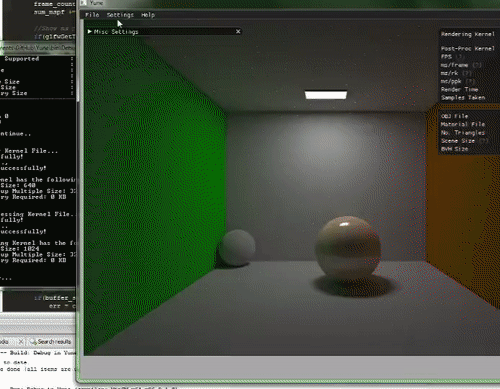Click the OBJ File label
The height and width of the screenshot is (389, 500).
(454, 116)
